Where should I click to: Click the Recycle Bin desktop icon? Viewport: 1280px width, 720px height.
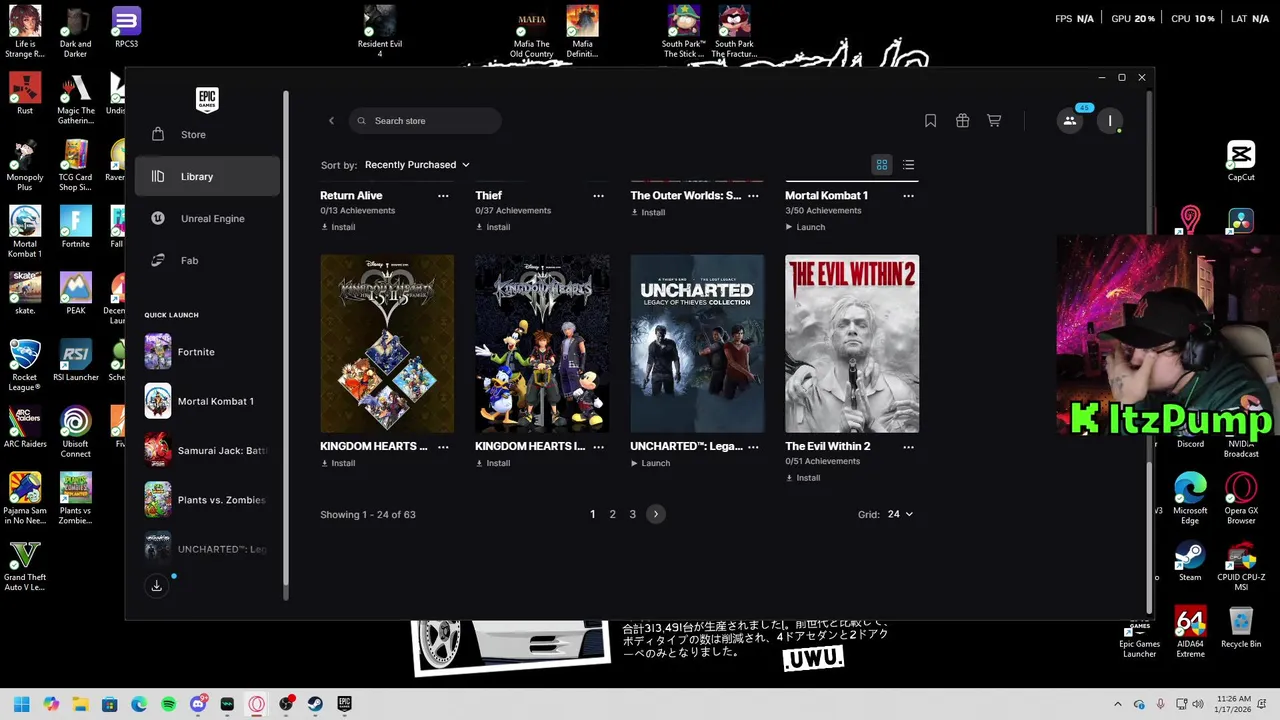coord(1241,627)
